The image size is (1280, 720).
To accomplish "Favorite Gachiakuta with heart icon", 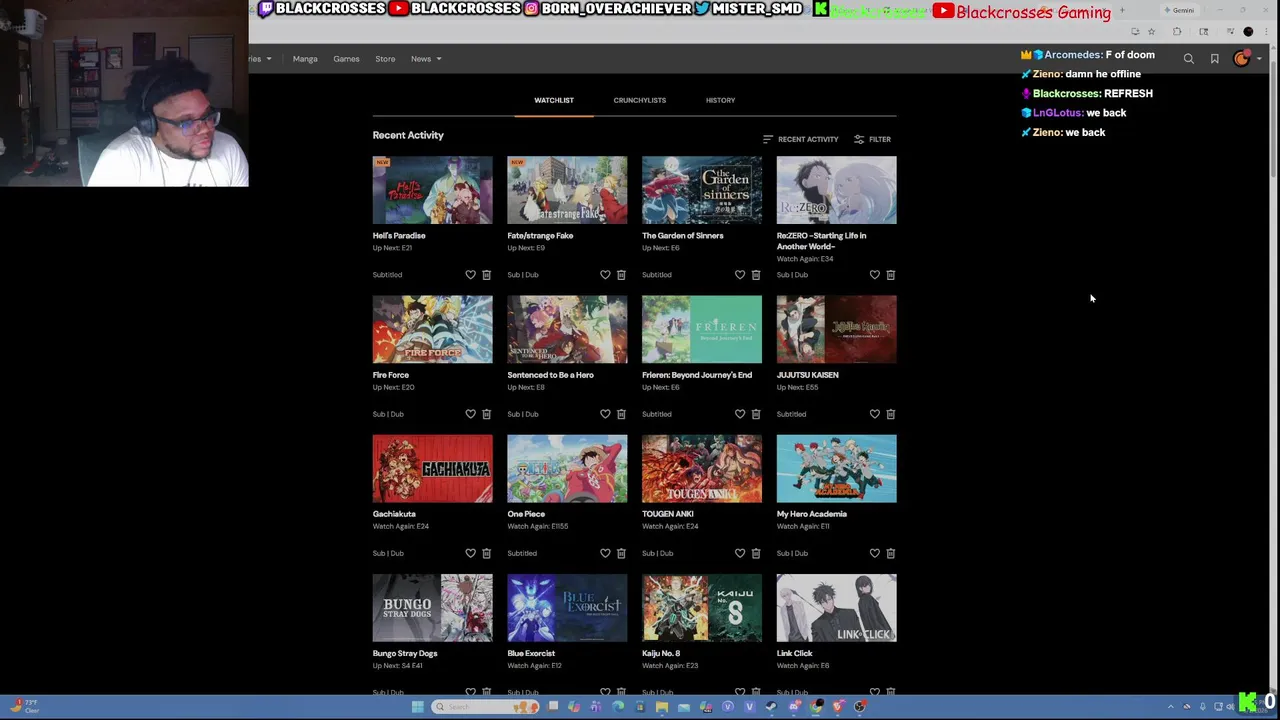I will pyautogui.click(x=470, y=552).
